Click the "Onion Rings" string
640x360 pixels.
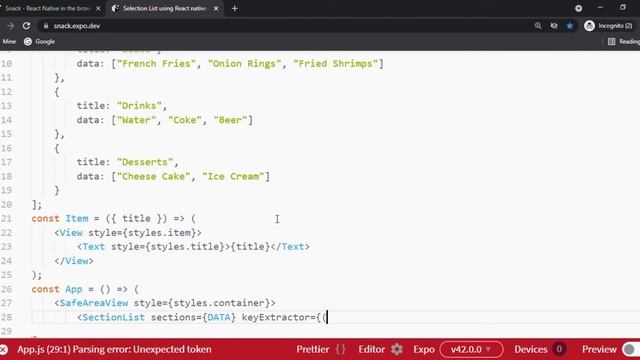tap(245, 64)
